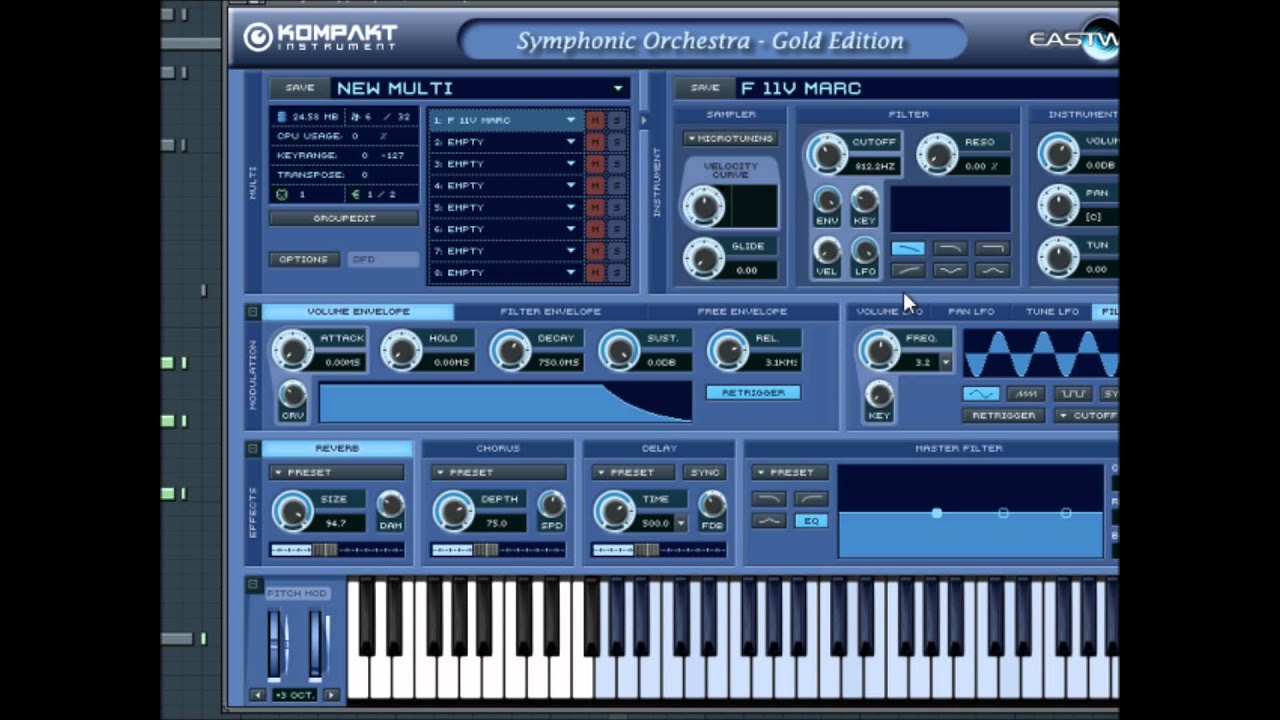Click the envelope CRV curve knob

point(292,394)
